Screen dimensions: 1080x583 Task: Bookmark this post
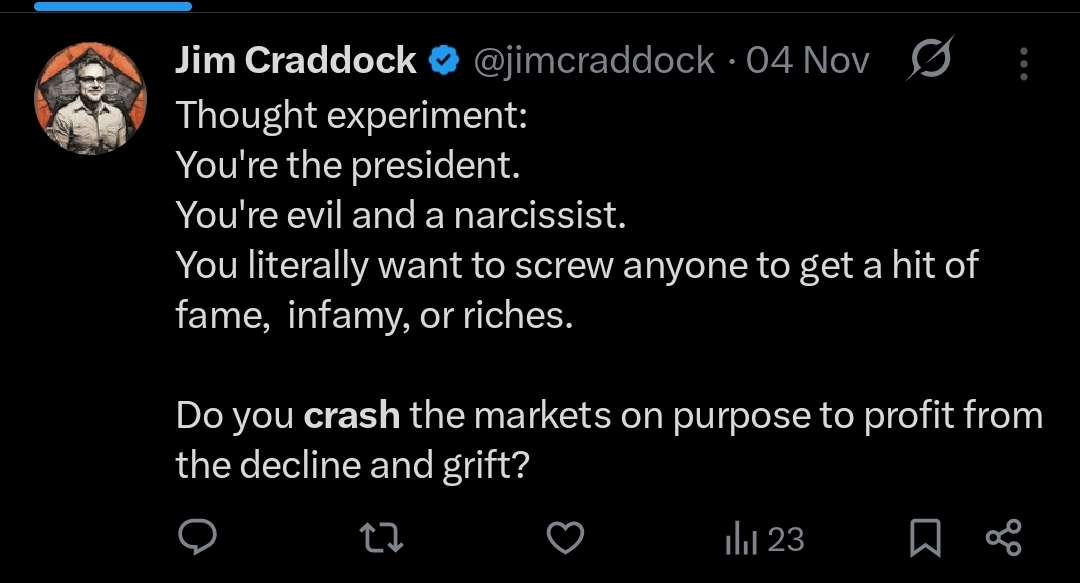coord(925,540)
